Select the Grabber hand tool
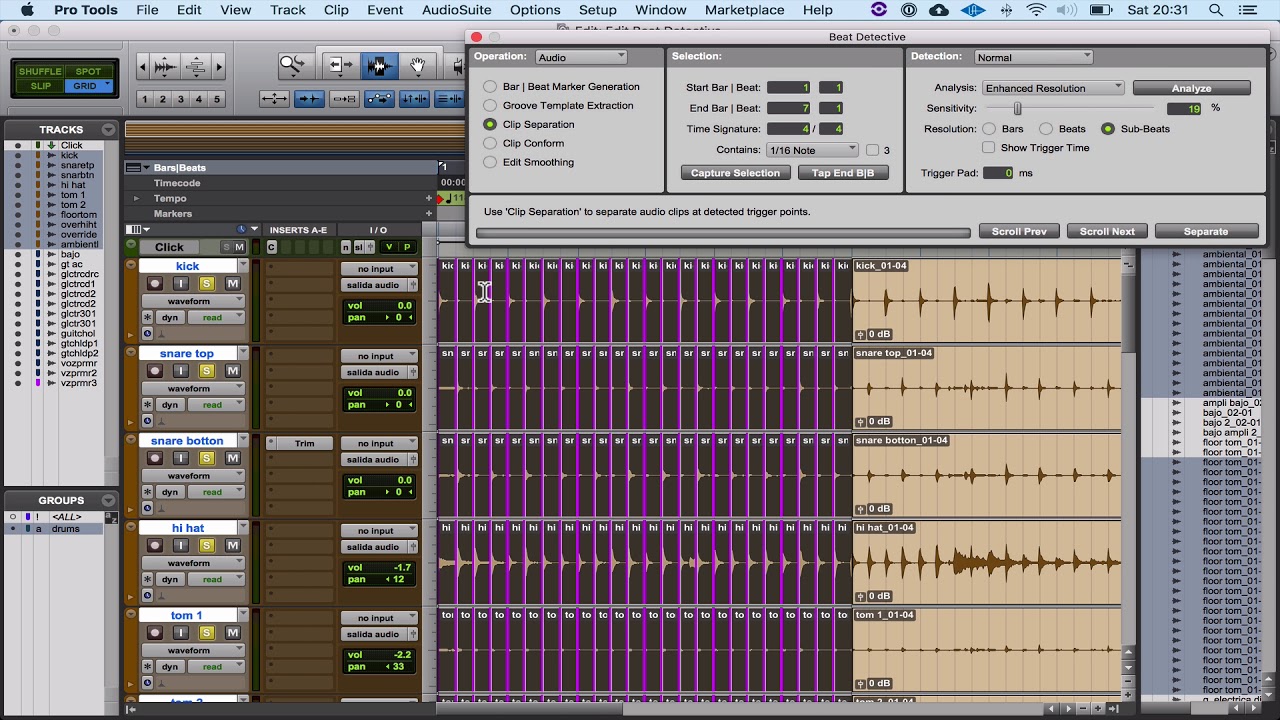The height and width of the screenshot is (720, 1280). click(x=418, y=67)
